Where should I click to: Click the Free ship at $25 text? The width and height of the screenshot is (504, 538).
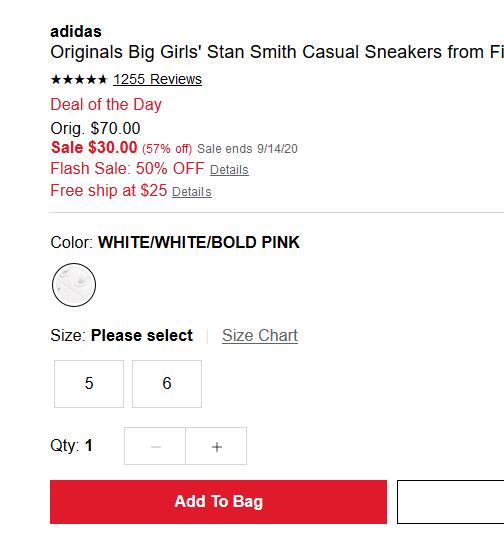109,190
